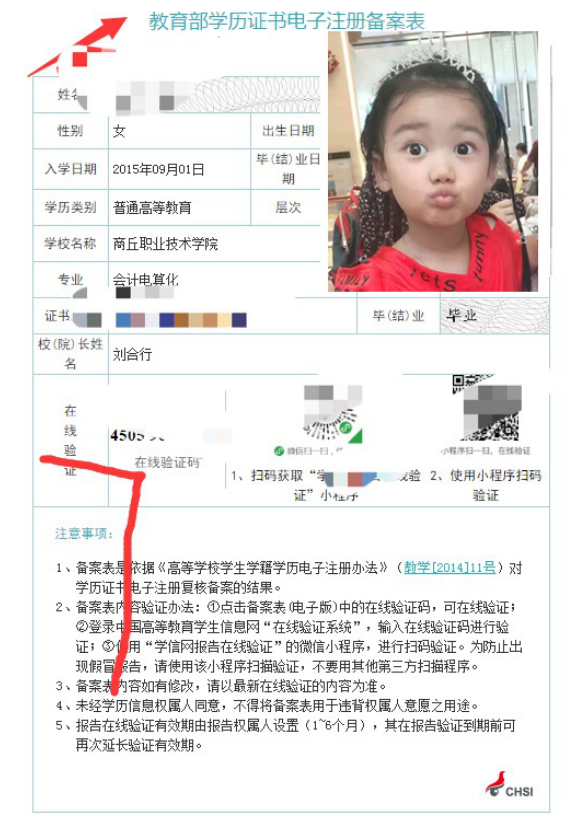Click the 在线验证码 label
571x830 pixels.
point(167,462)
